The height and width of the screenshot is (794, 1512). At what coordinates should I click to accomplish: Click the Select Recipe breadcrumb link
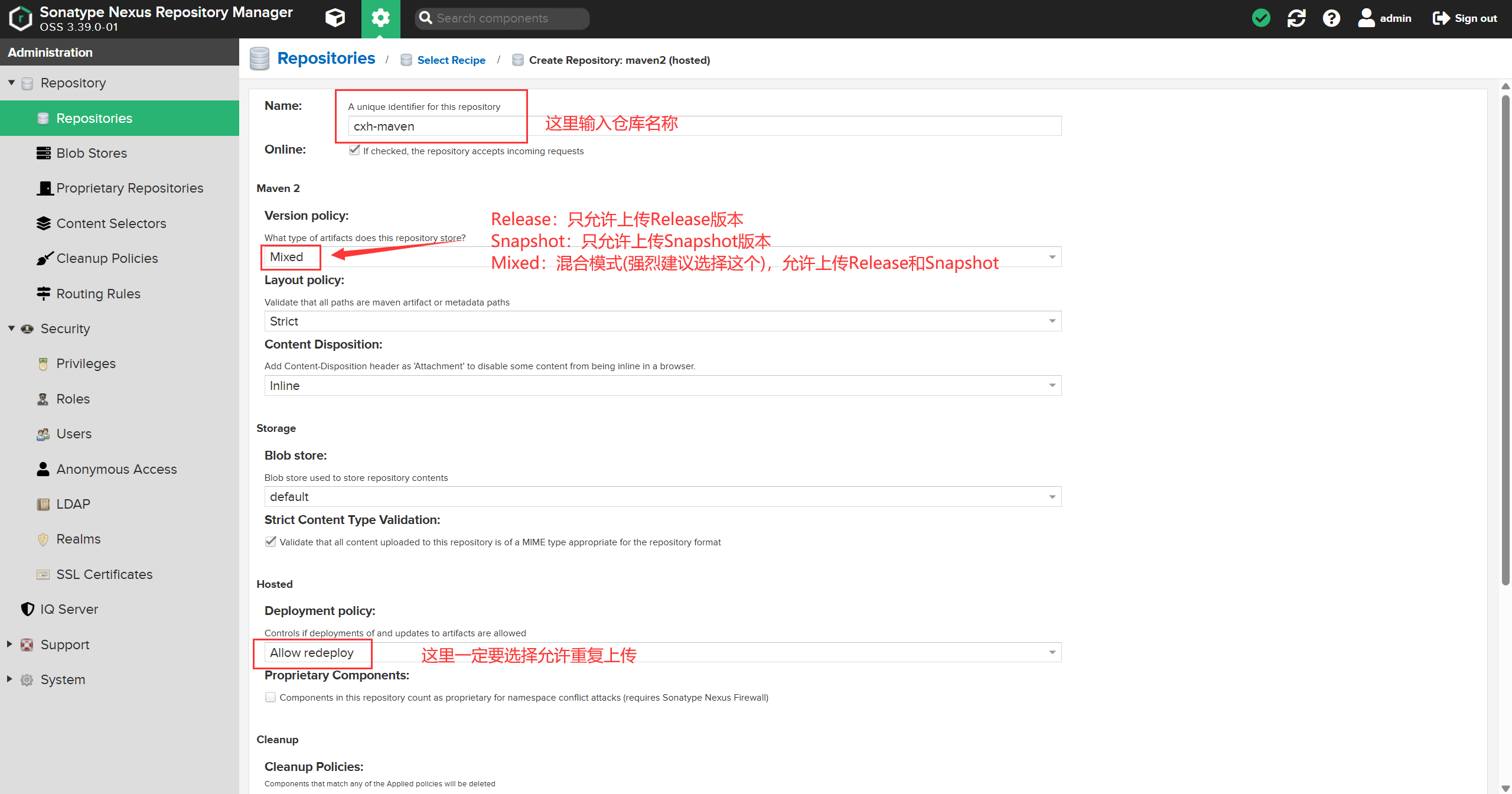click(x=451, y=60)
